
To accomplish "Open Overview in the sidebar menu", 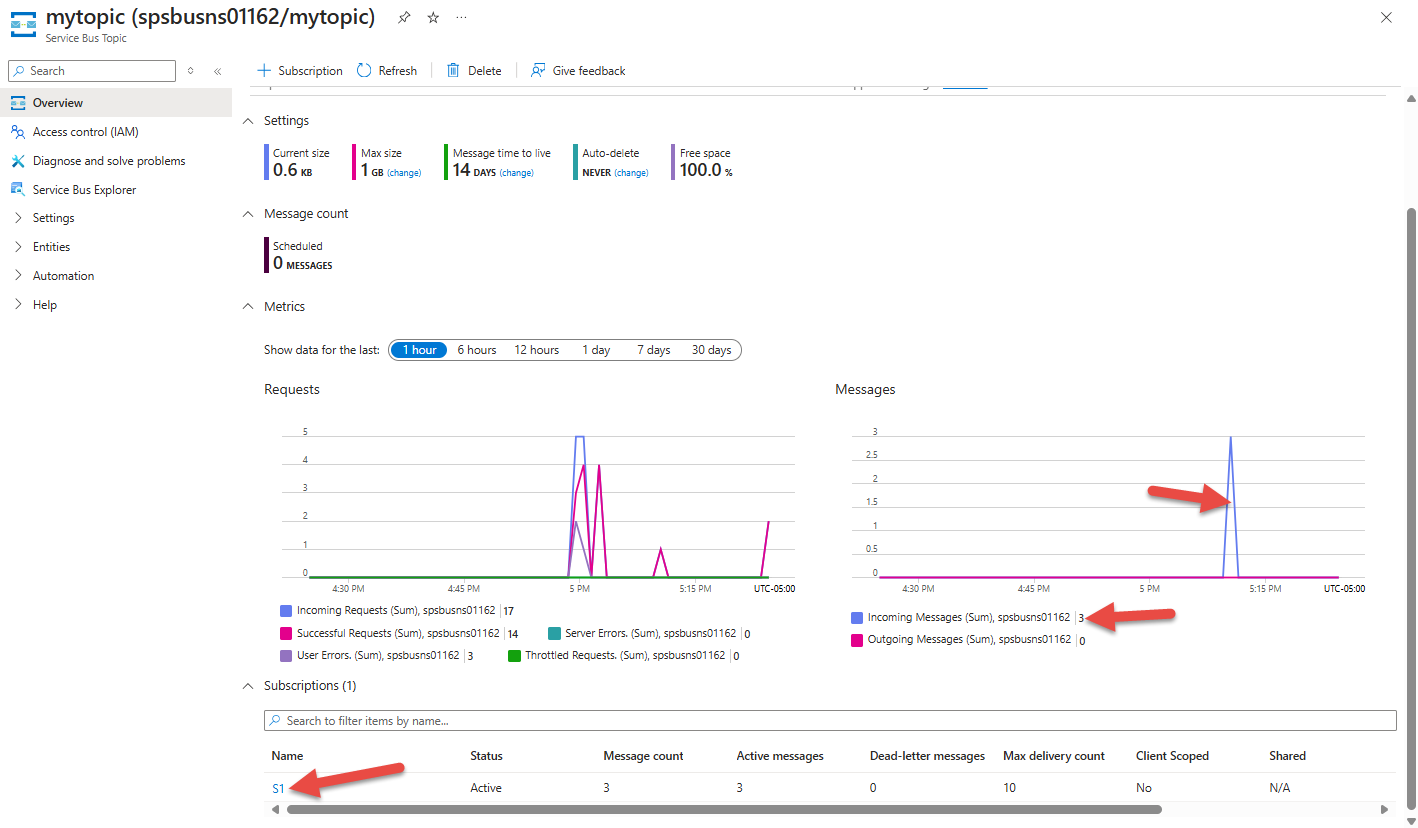I will pos(116,103).
